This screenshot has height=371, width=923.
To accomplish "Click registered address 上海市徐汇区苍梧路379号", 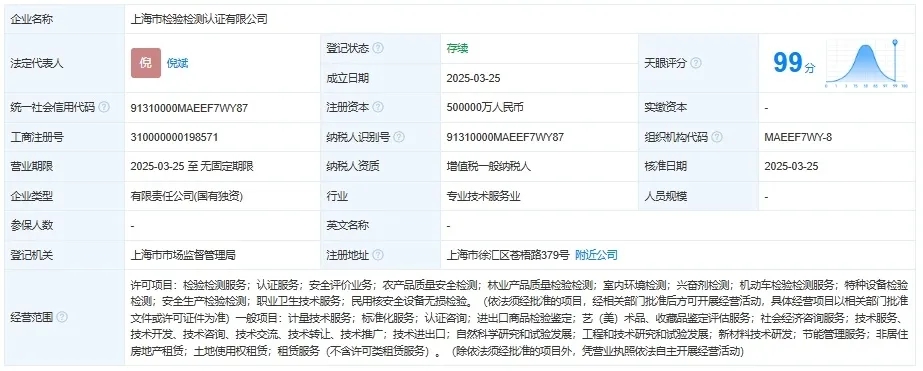I will (x=508, y=256).
